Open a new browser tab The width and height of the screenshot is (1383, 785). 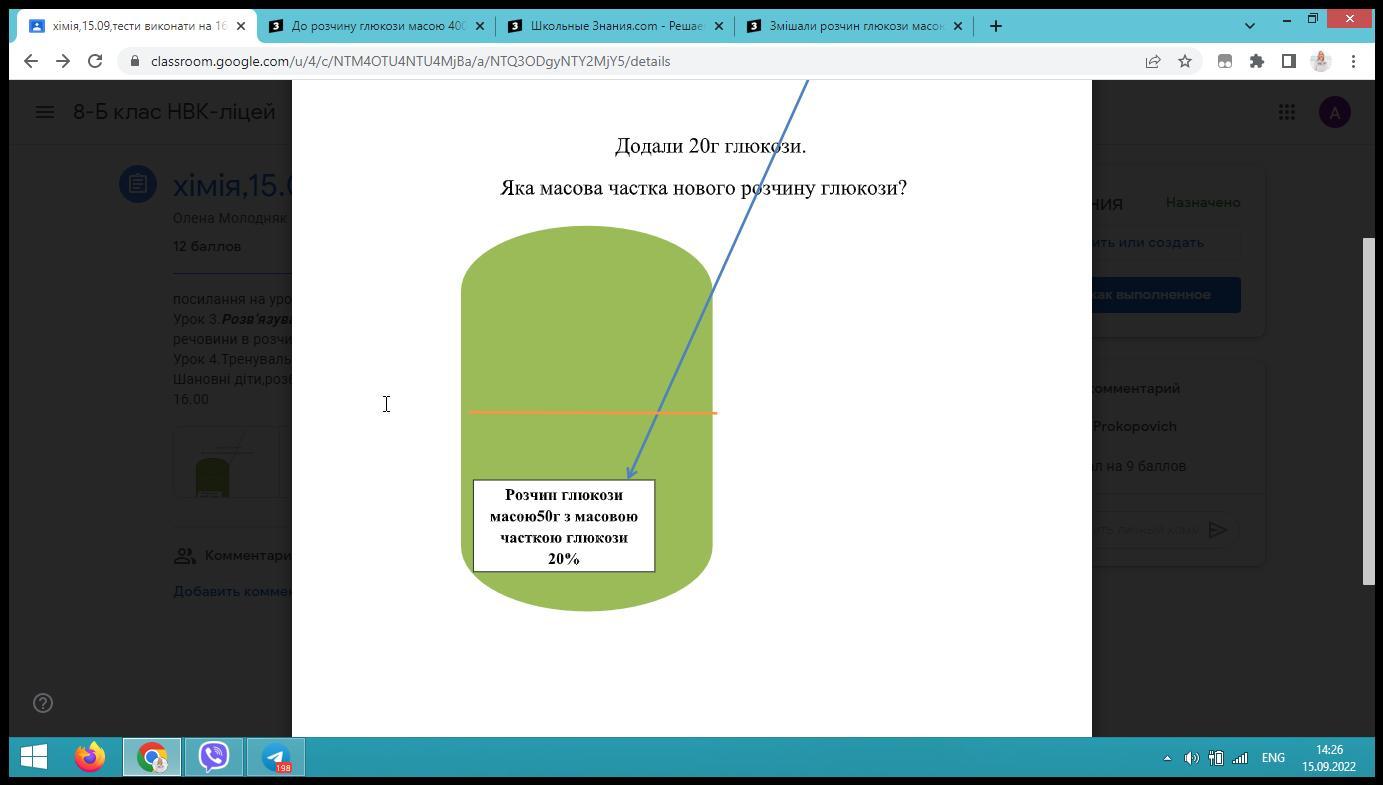coord(996,26)
